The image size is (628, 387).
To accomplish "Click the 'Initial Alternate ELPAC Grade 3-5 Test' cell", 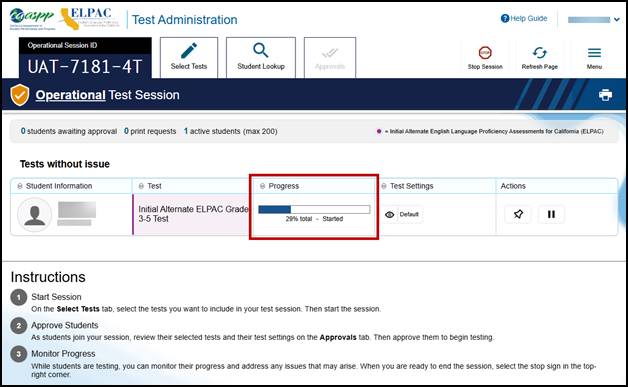I will click(191, 214).
